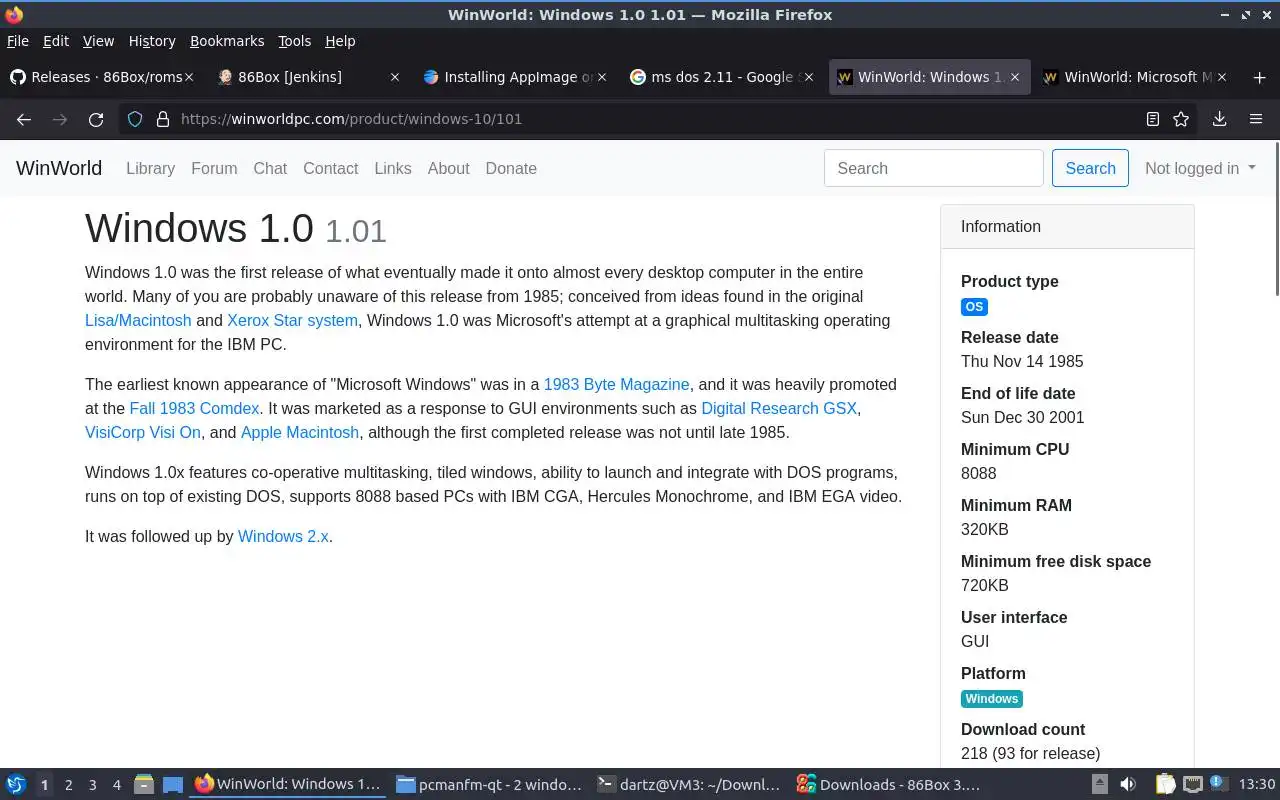Screen dimensions: 1280x800
Task: Open the Links nav link
Action: click(393, 168)
